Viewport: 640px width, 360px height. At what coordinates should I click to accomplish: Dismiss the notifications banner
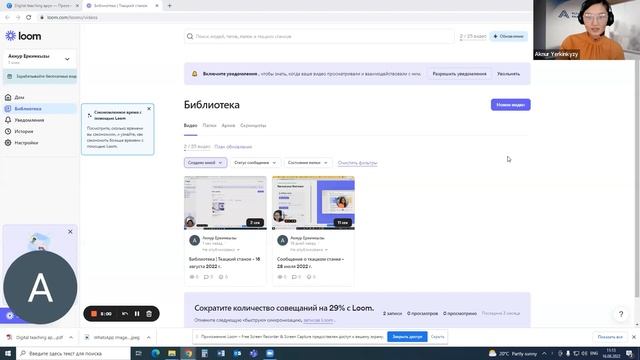pyautogui.click(x=508, y=74)
